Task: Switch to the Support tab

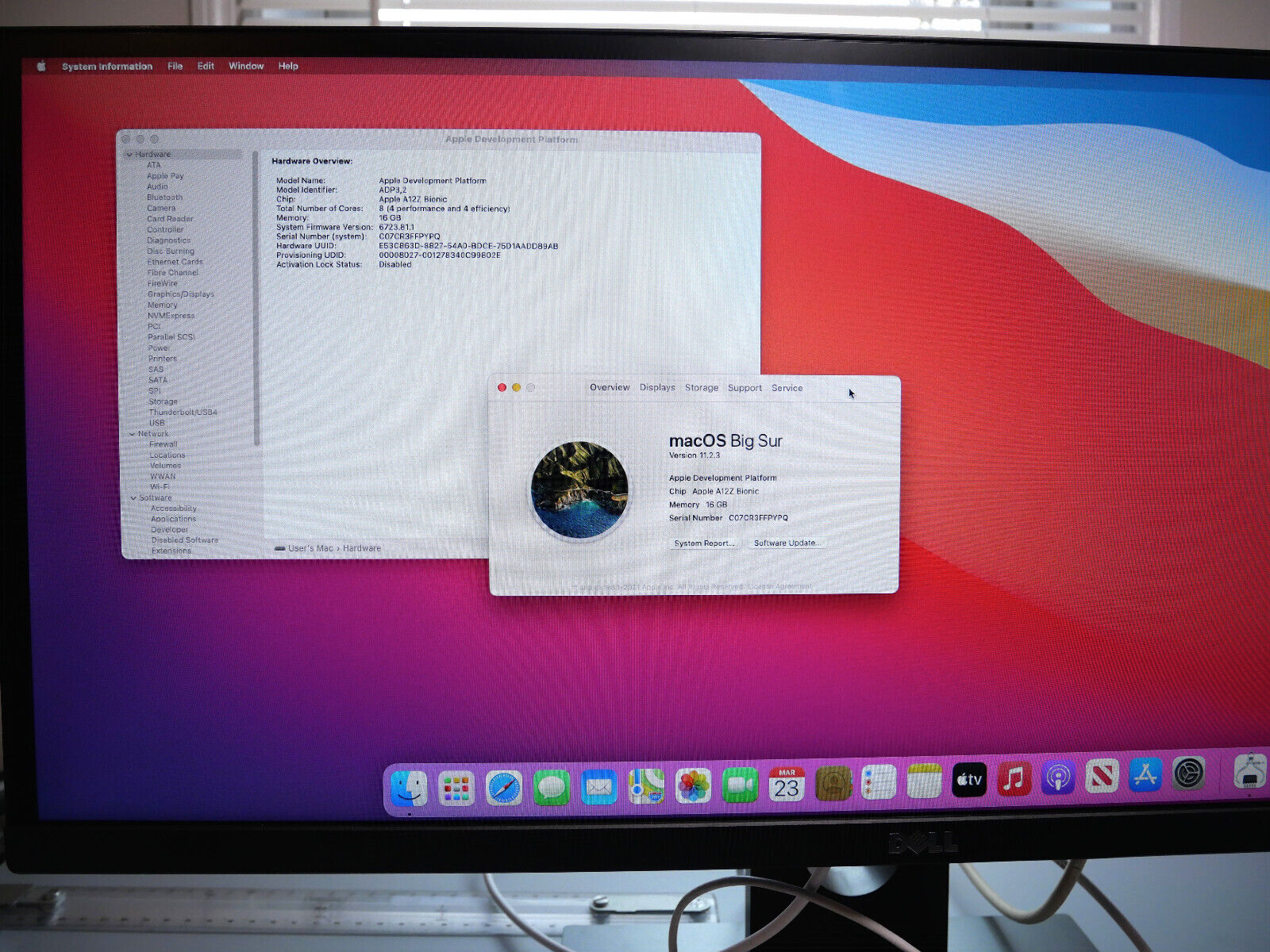Action: pos(745,388)
